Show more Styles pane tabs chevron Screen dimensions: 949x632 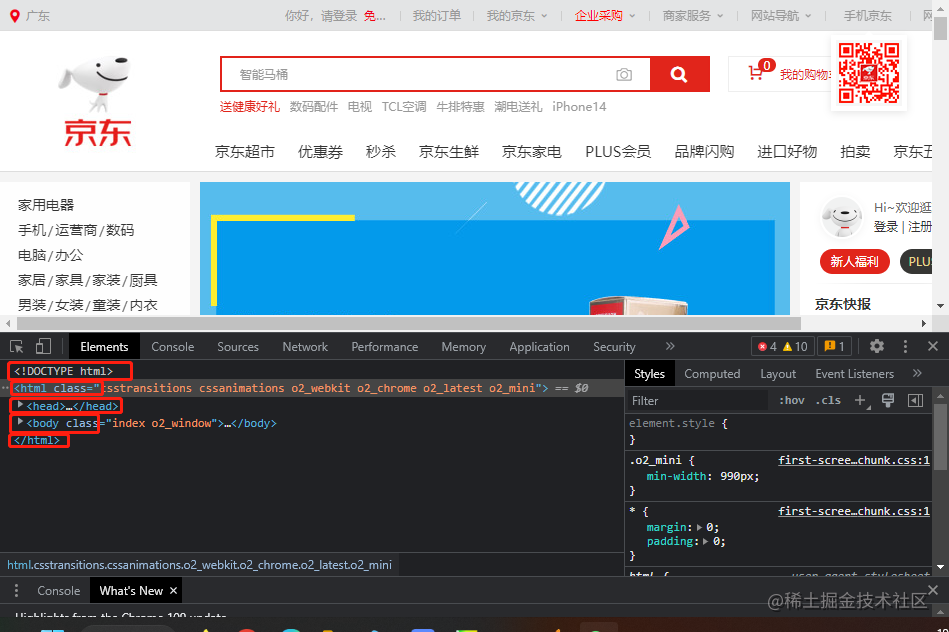[x=917, y=374]
